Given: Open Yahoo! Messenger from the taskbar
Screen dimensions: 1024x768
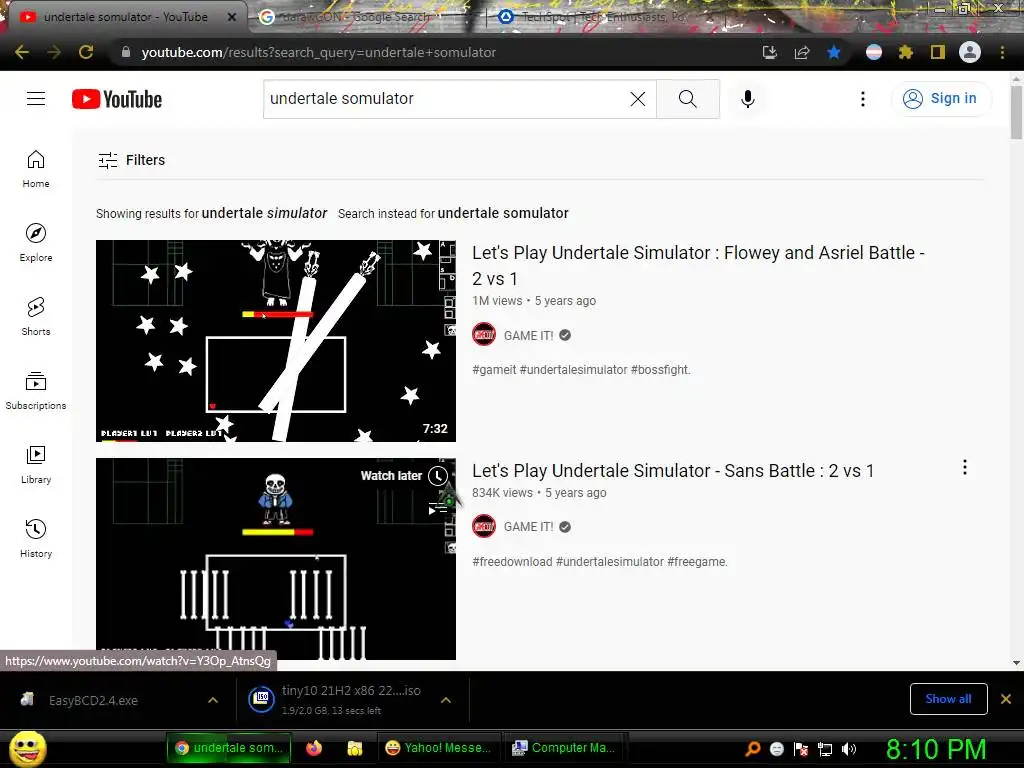Looking at the screenshot, I should 438,748.
